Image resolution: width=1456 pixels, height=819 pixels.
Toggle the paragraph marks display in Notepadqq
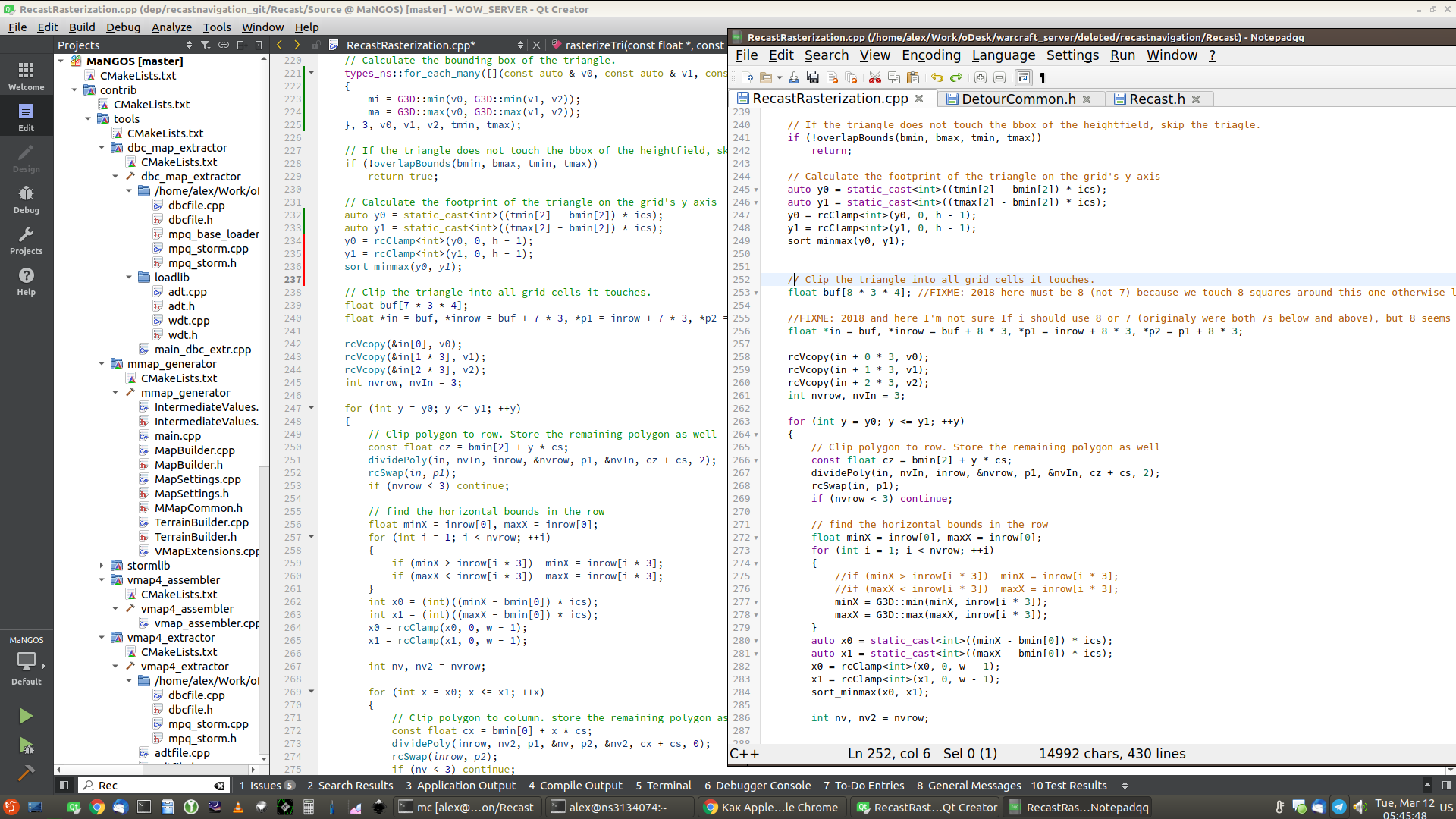click(1043, 77)
